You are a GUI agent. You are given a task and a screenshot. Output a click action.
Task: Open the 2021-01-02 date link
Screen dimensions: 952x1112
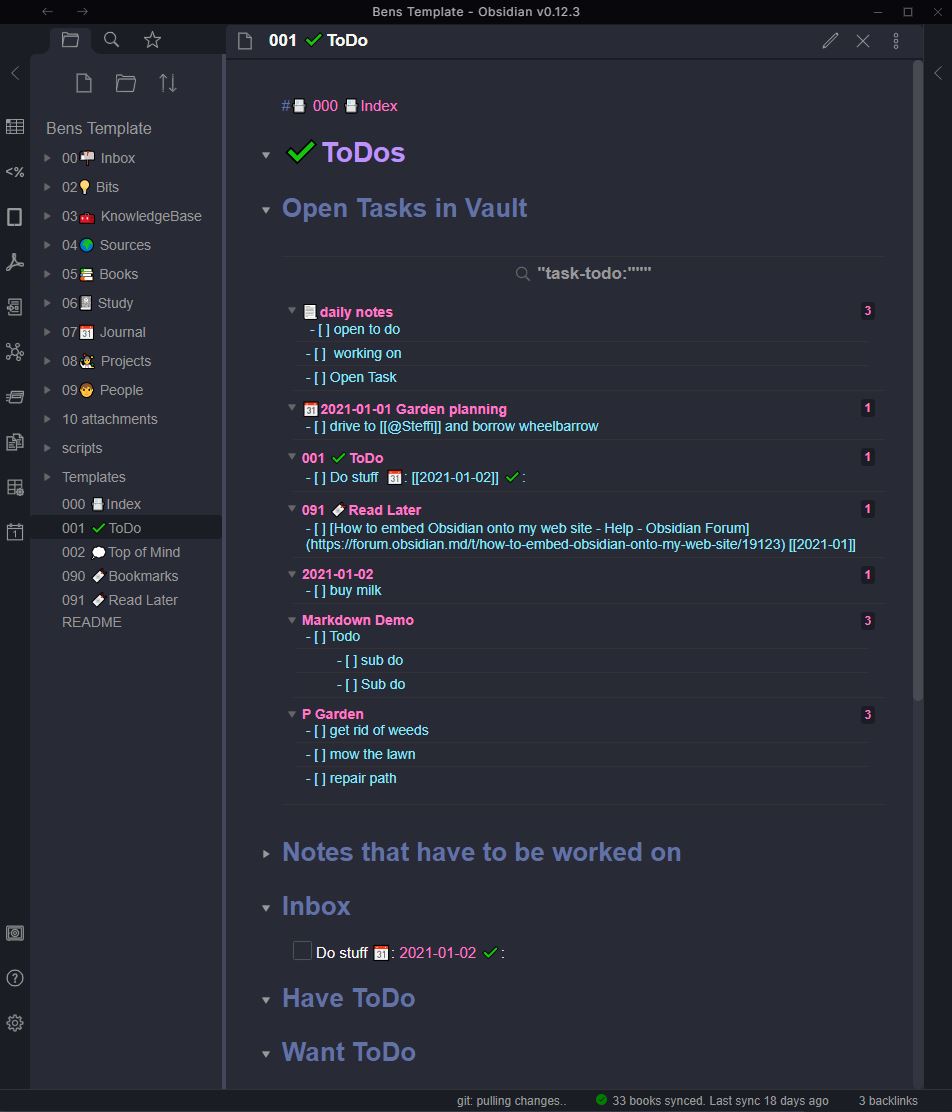pyautogui.click(x=437, y=953)
